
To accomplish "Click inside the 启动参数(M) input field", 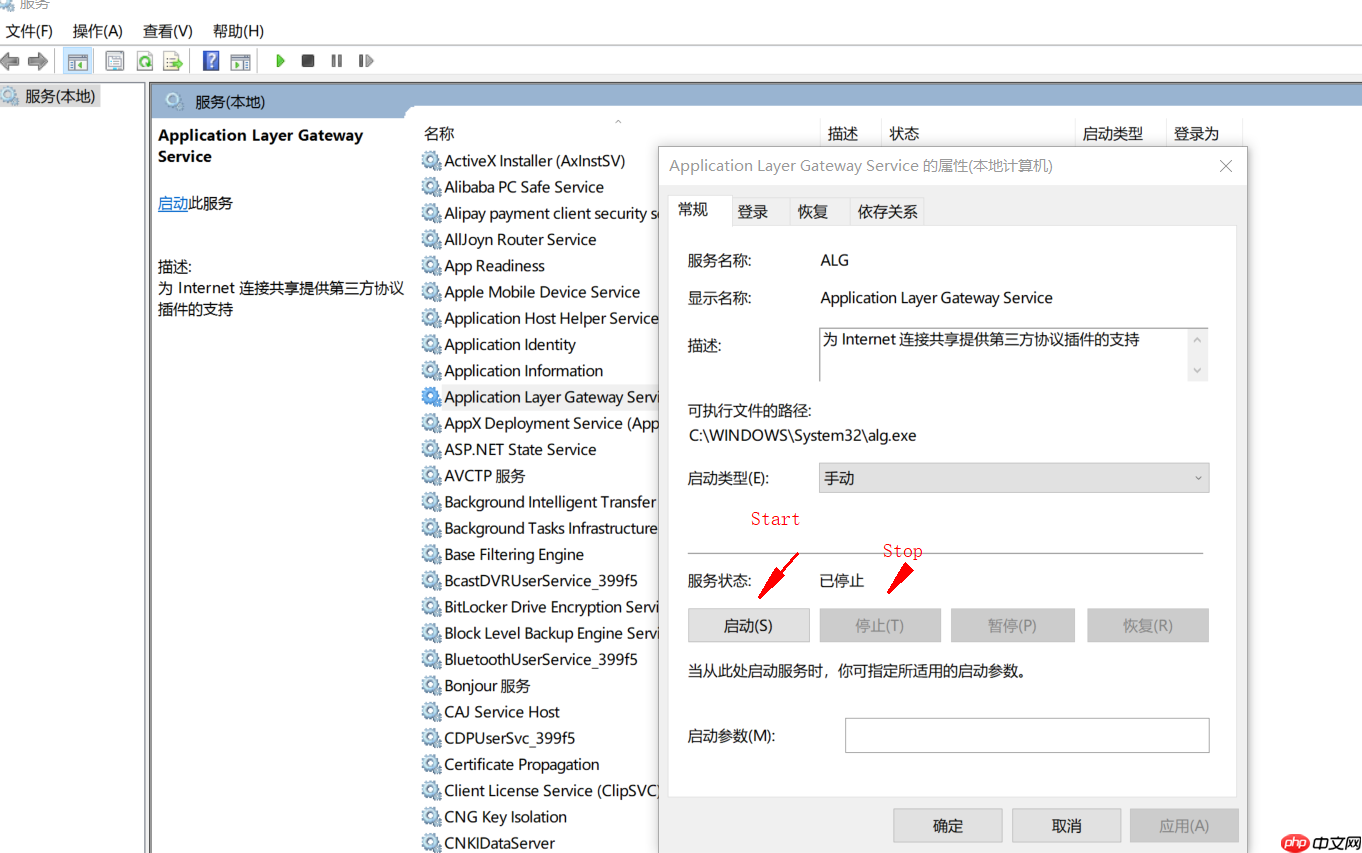I will click(1026, 735).
